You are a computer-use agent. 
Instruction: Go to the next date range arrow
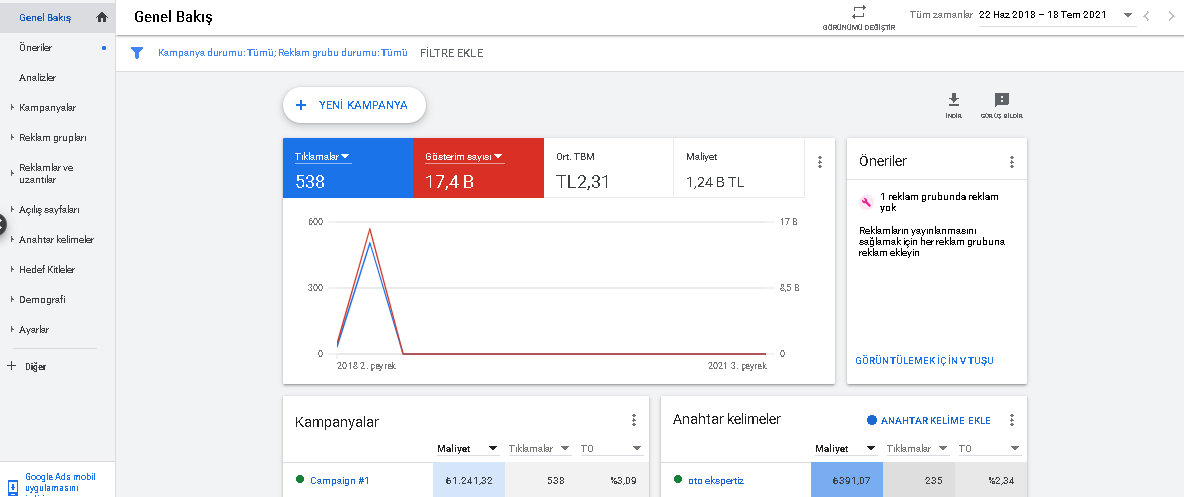click(x=1170, y=15)
